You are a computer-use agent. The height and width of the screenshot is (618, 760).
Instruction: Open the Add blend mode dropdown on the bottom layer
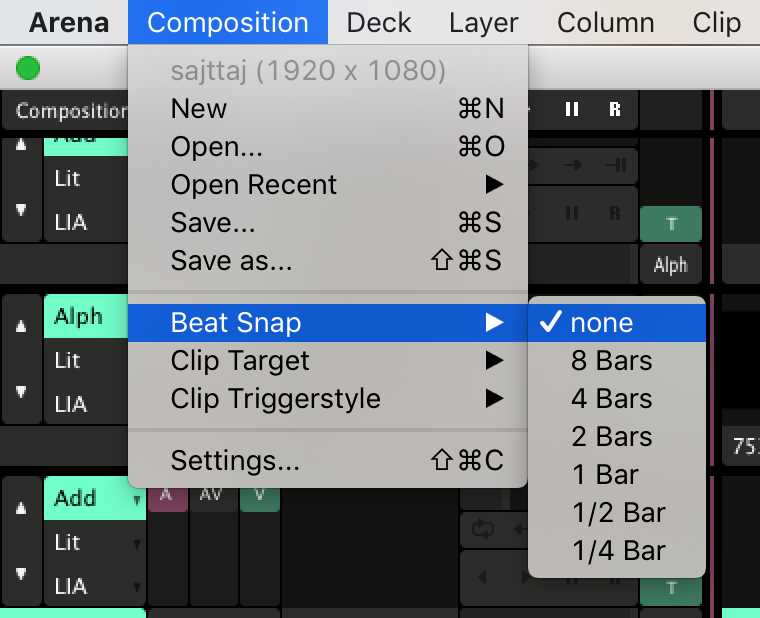[x=95, y=498]
